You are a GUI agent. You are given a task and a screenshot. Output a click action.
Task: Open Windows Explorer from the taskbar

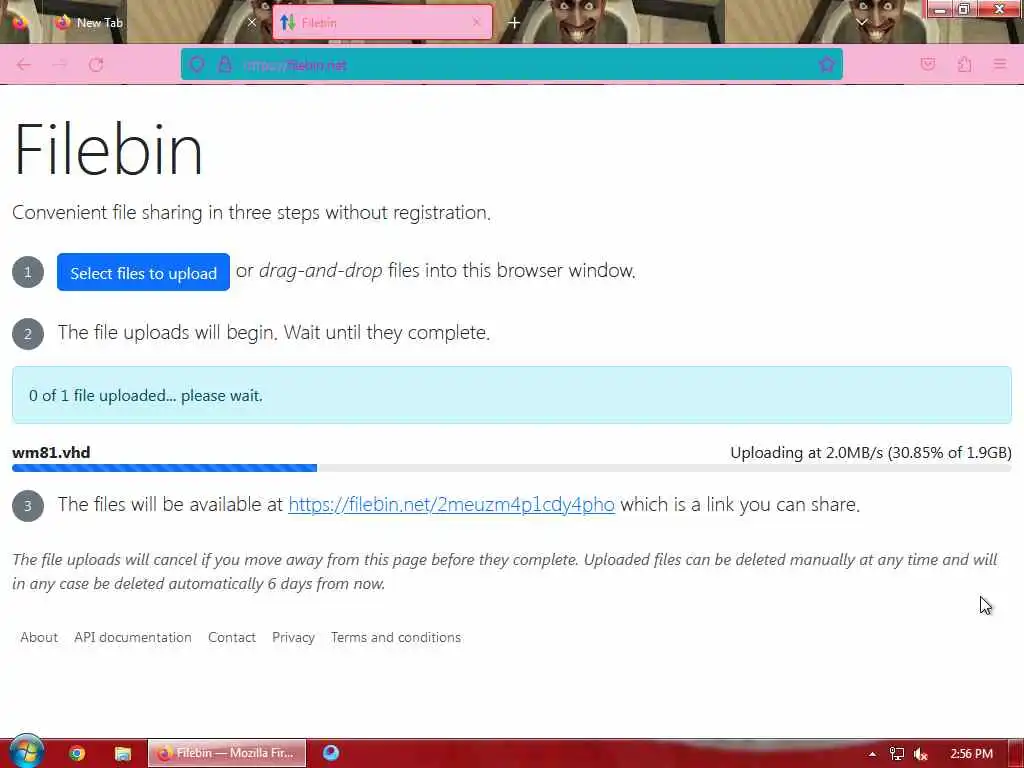point(122,753)
